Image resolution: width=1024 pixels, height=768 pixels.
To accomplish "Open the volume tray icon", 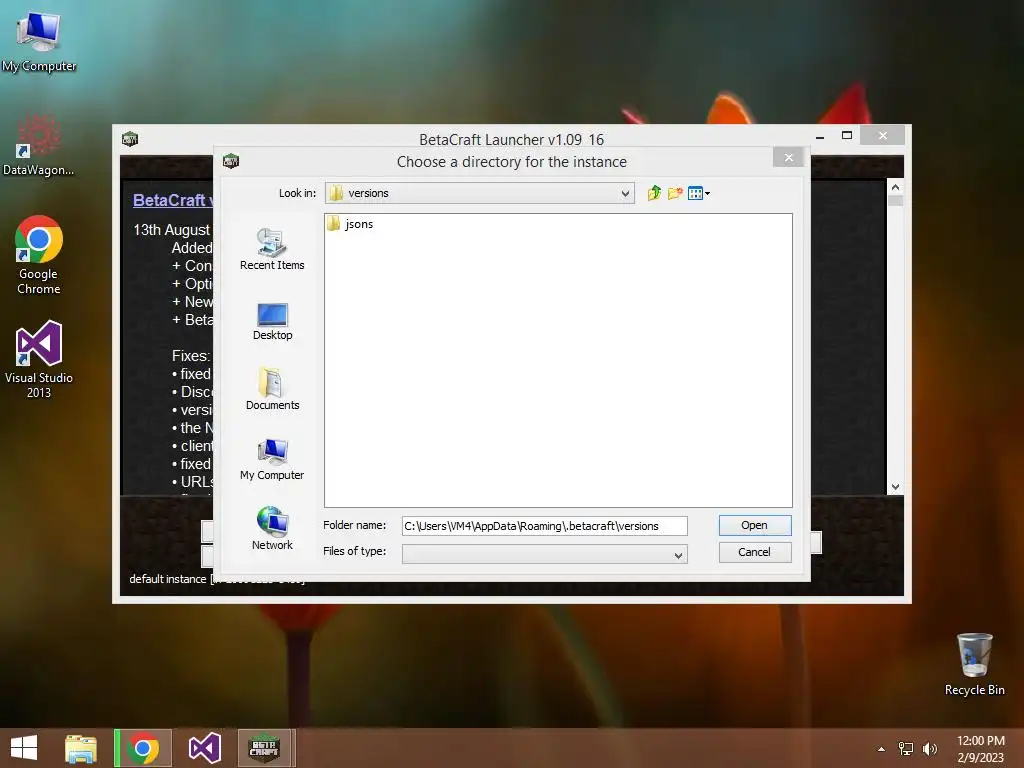I will coord(929,748).
